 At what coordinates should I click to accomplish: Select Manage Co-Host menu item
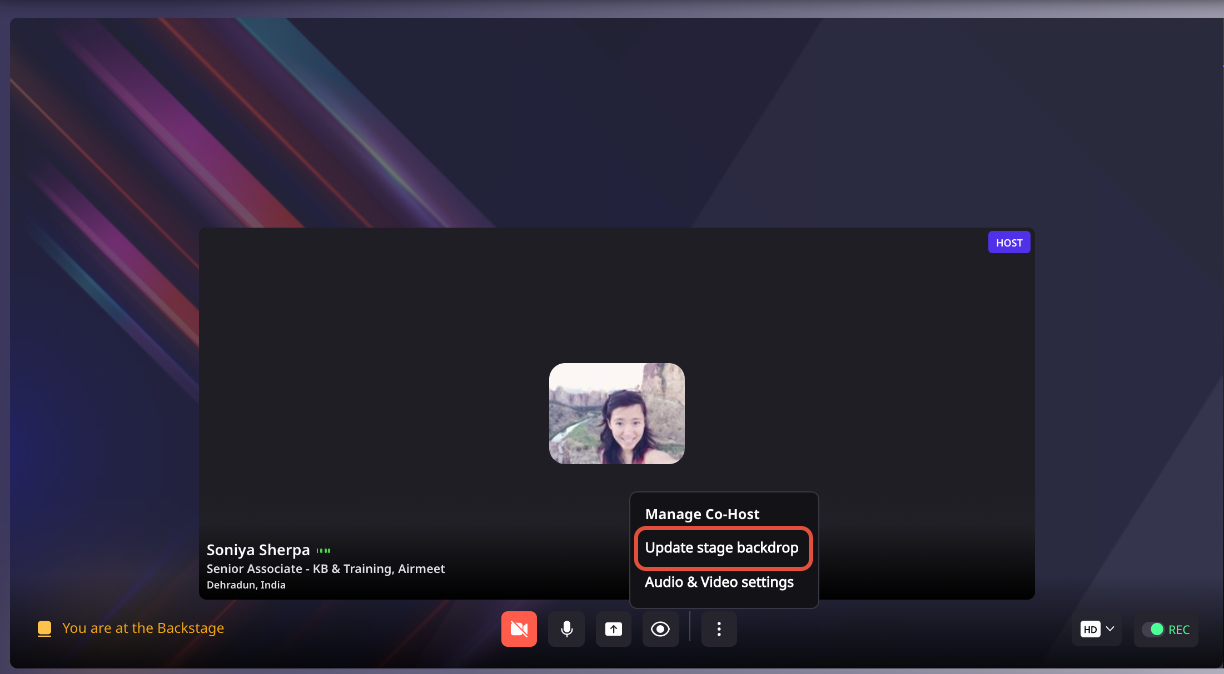click(702, 514)
